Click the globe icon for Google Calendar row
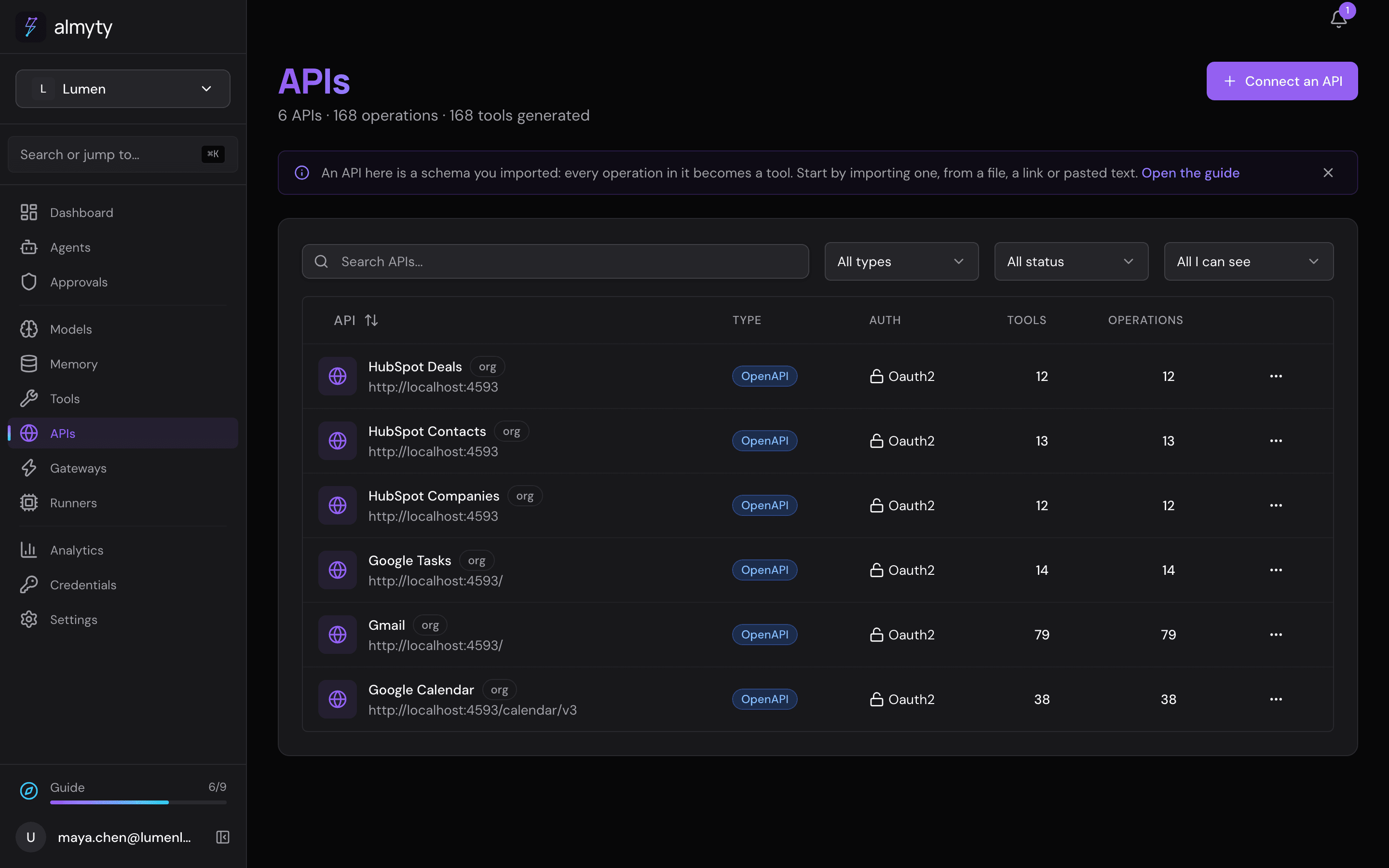 pos(338,699)
